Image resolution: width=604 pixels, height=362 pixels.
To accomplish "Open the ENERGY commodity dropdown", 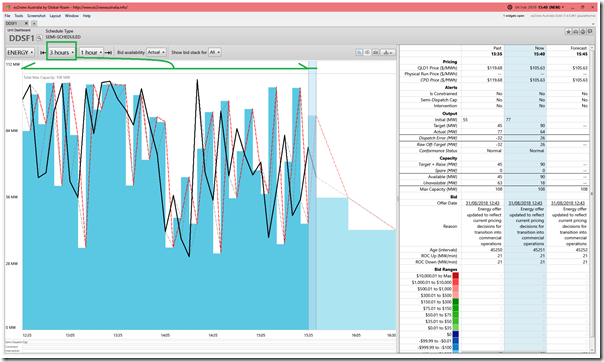I will tap(20, 52).
